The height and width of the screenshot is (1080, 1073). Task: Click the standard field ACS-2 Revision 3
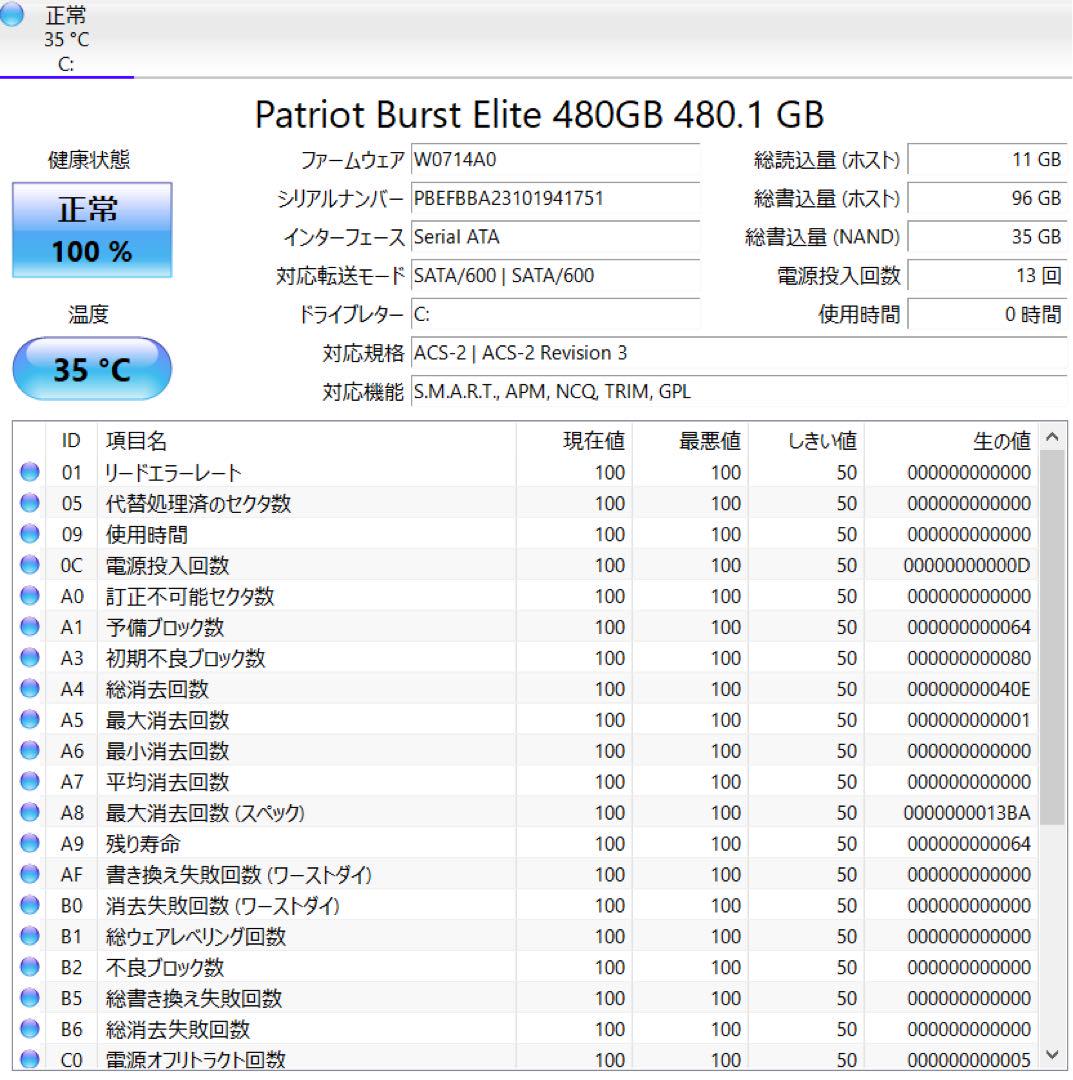pyautogui.click(x=739, y=353)
